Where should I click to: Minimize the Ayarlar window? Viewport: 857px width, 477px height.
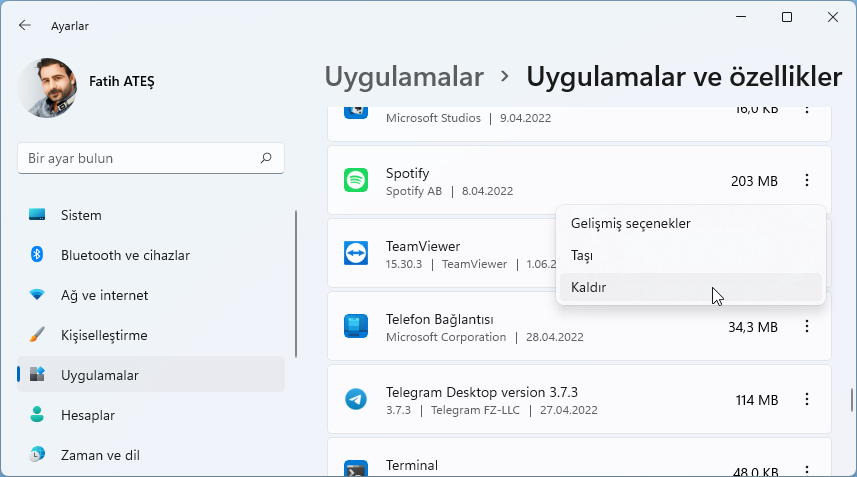[x=741, y=17]
